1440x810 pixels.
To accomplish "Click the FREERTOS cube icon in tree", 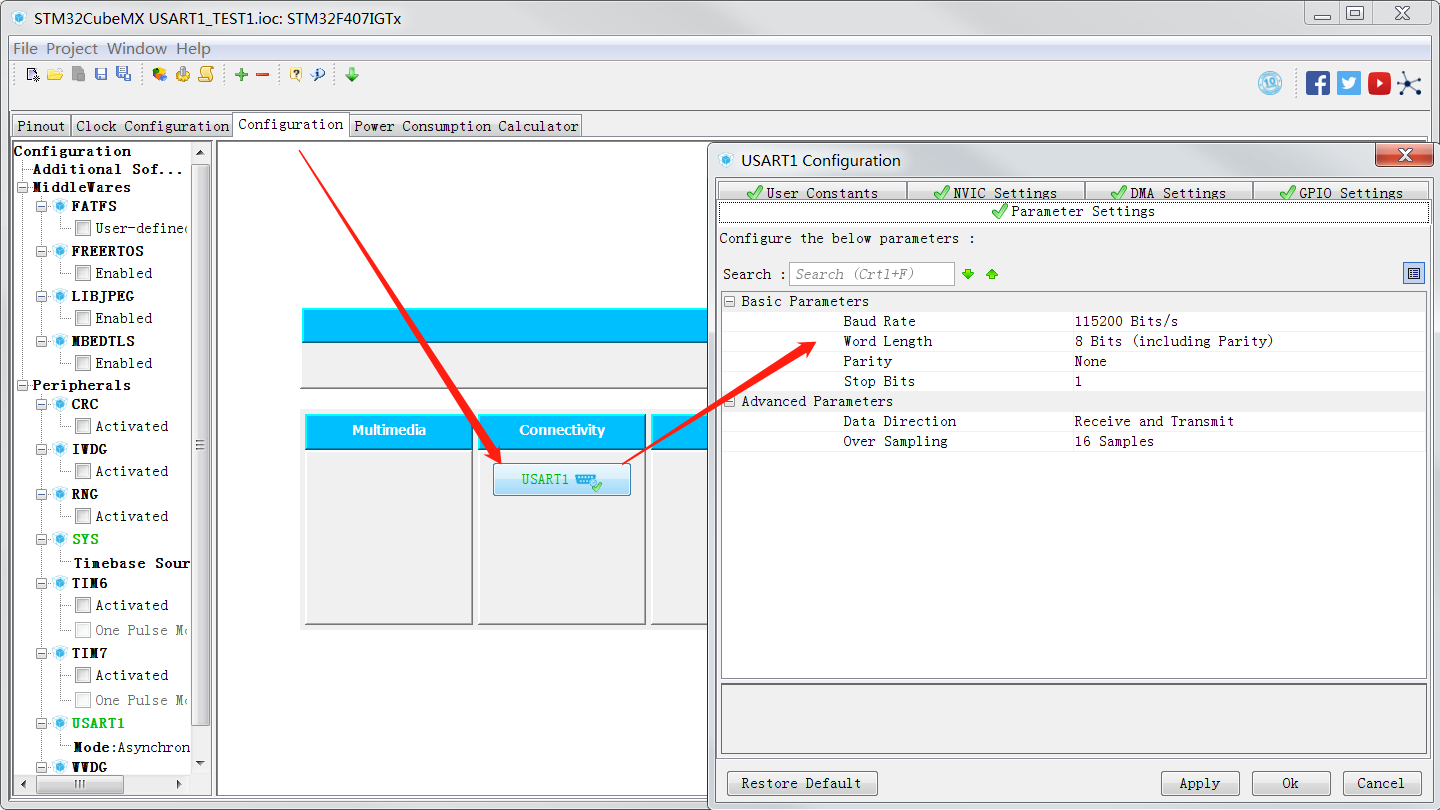I will click(60, 251).
